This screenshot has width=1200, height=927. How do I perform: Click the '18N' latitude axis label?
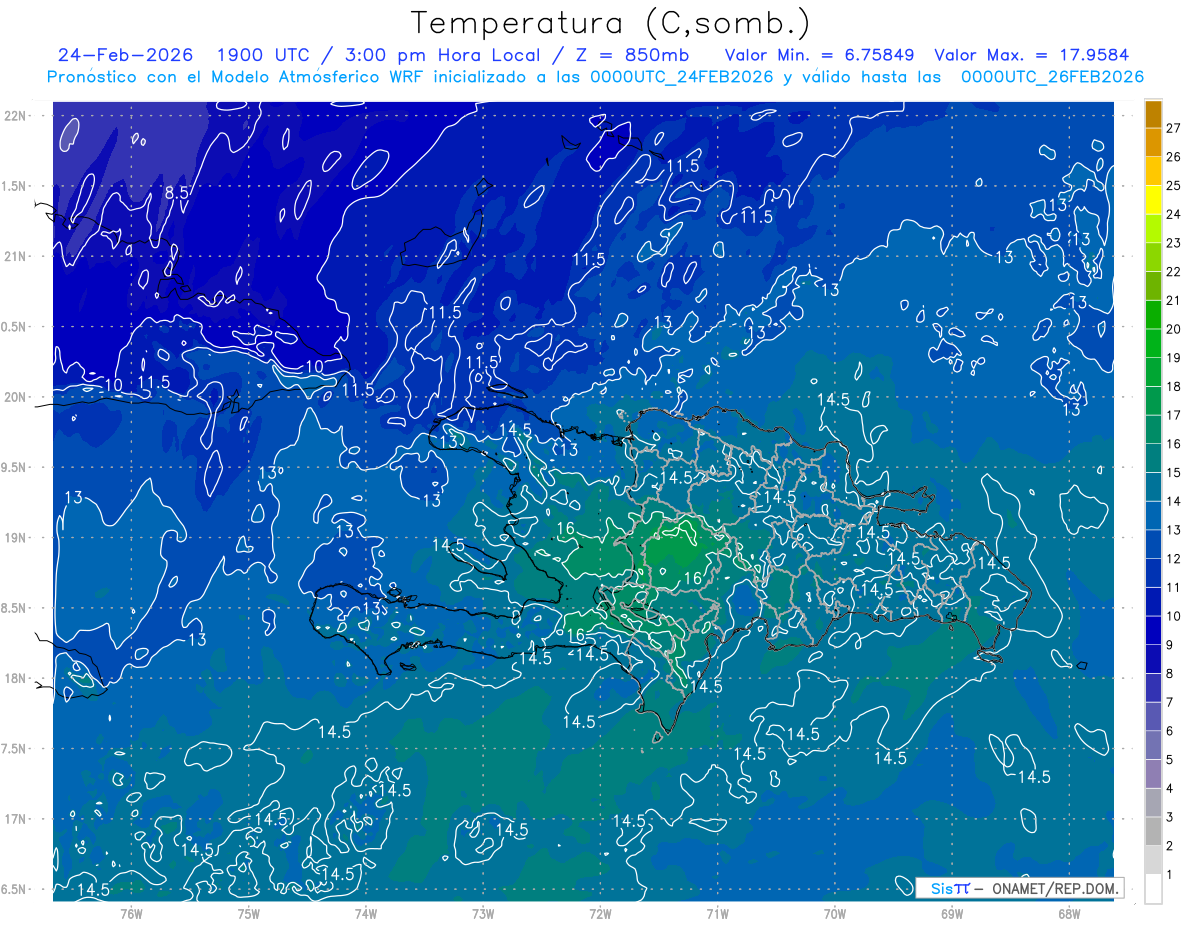click(15, 679)
